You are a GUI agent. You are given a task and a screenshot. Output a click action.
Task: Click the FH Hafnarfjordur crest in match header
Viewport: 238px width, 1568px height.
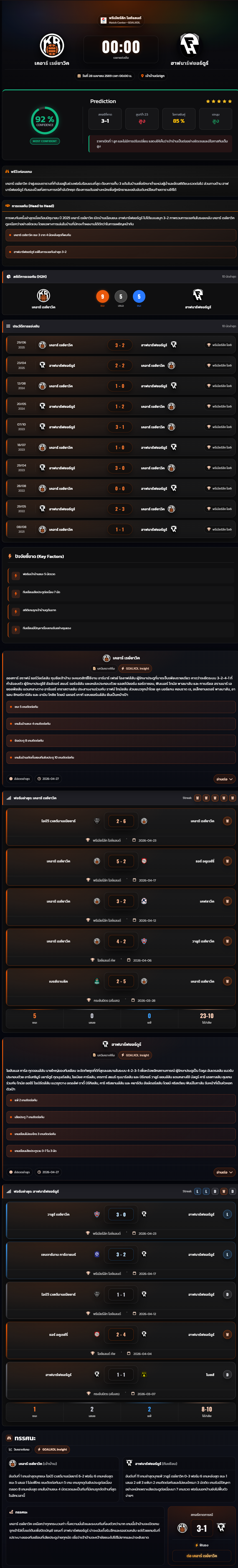click(x=189, y=45)
